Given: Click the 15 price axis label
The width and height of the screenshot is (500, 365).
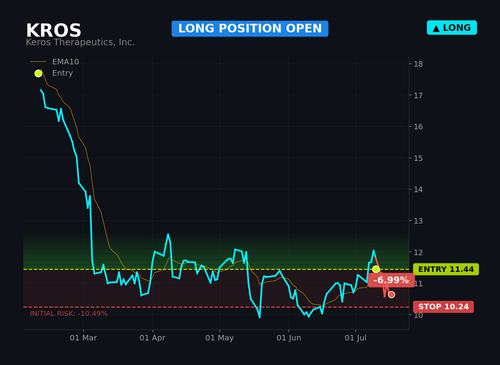Looking at the screenshot, I should click(x=418, y=158).
